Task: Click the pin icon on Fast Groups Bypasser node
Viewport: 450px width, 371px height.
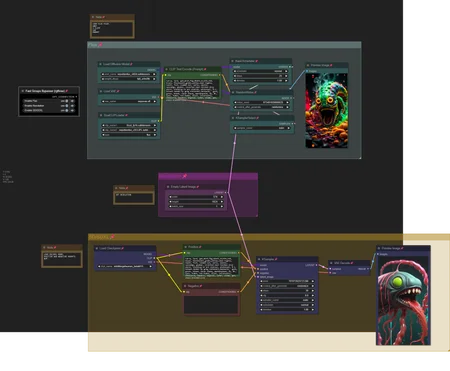Action: pyautogui.click(x=67, y=91)
